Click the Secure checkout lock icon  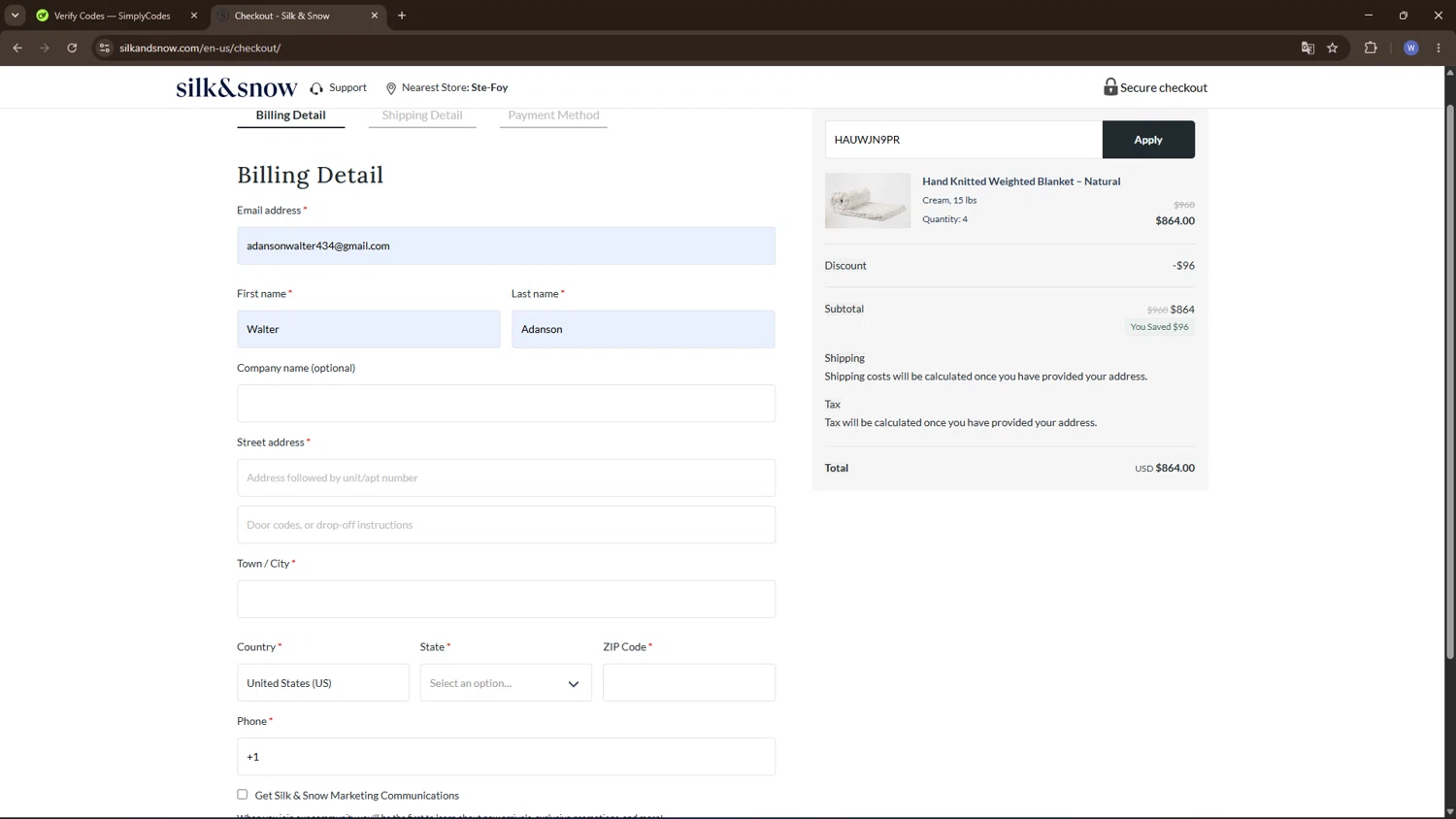[1110, 87]
